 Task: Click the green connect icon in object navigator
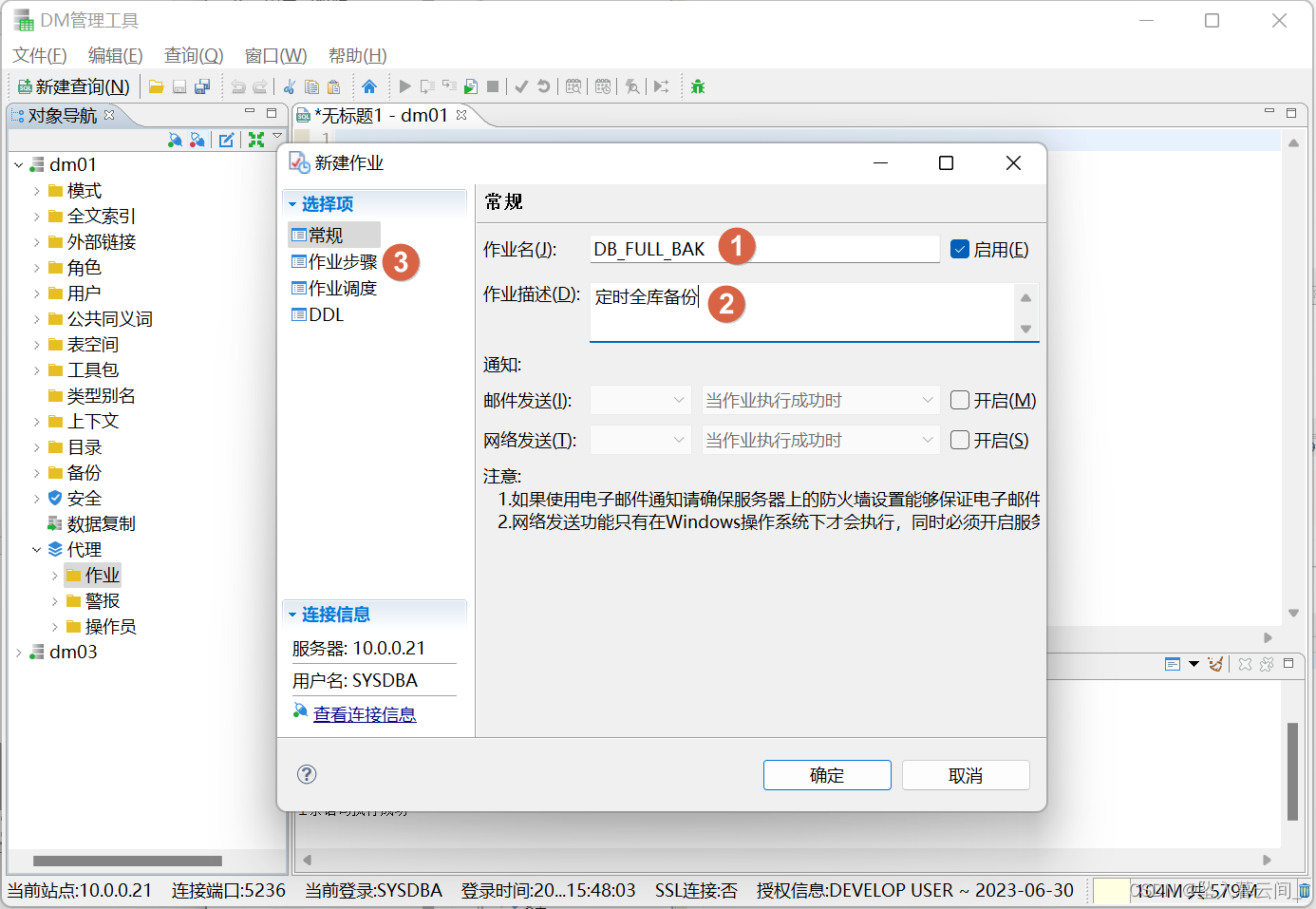tap(175, 140)
